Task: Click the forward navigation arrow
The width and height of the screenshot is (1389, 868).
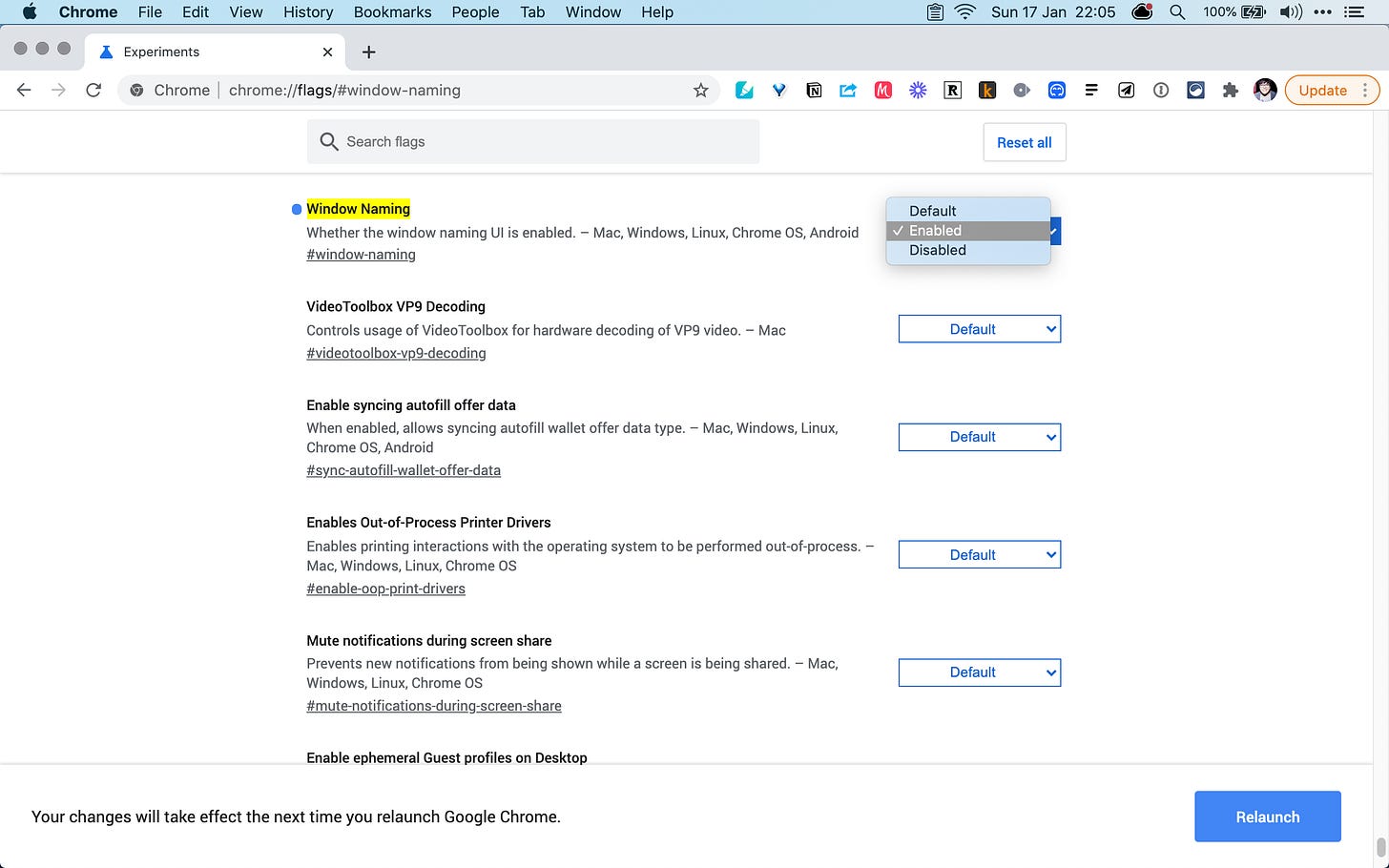Action: [59, 90]
